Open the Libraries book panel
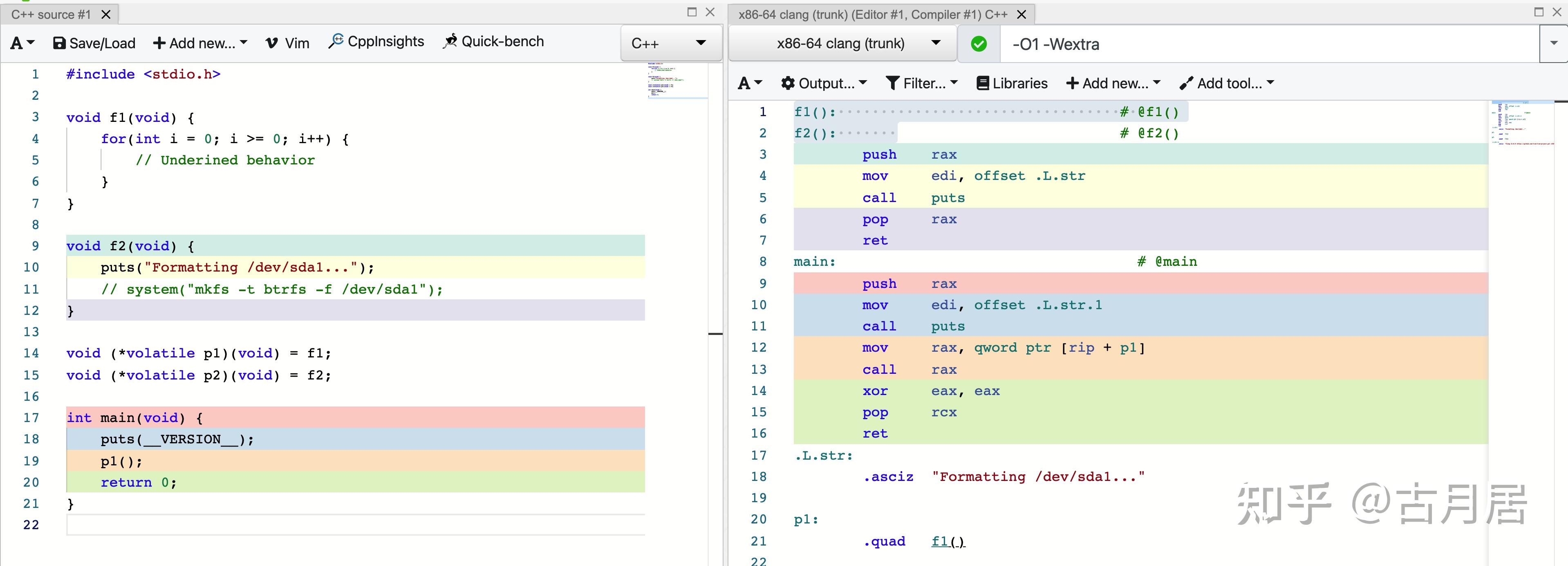The image size is (1568, 566). click(x=1012, y=83)
